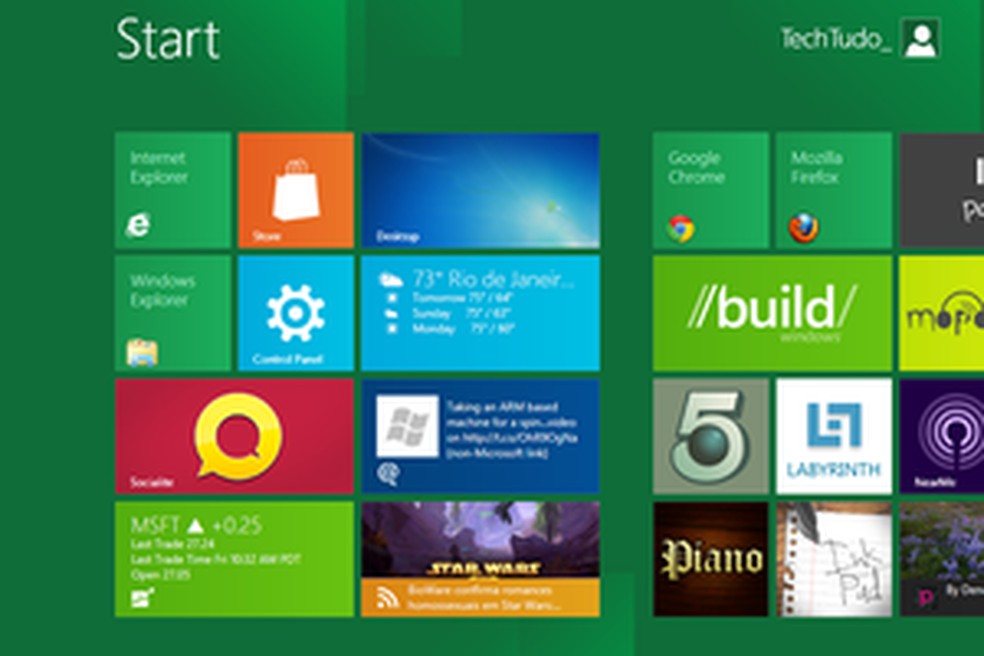Open Windows Explorer
This screenshot has height=656, width=984.
pos(172,312)
